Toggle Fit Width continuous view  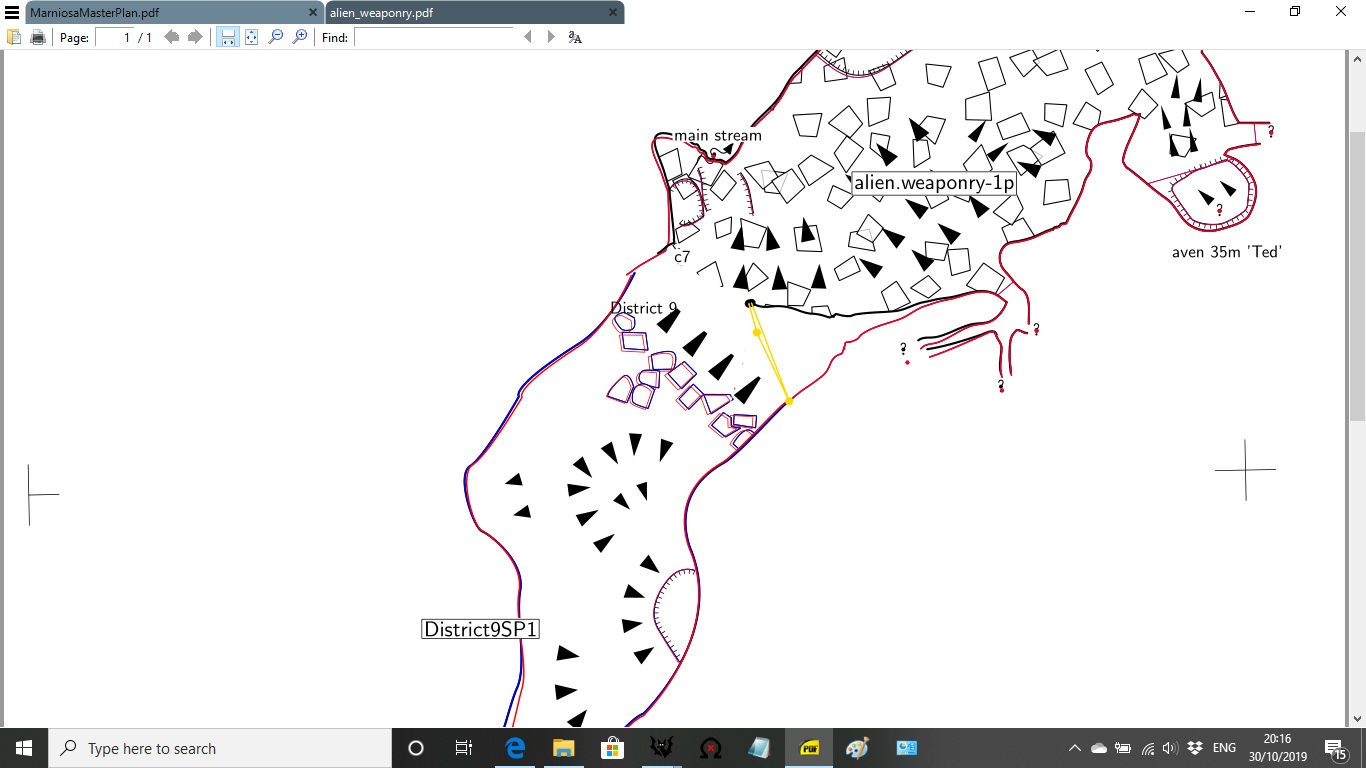pos(228,37)
